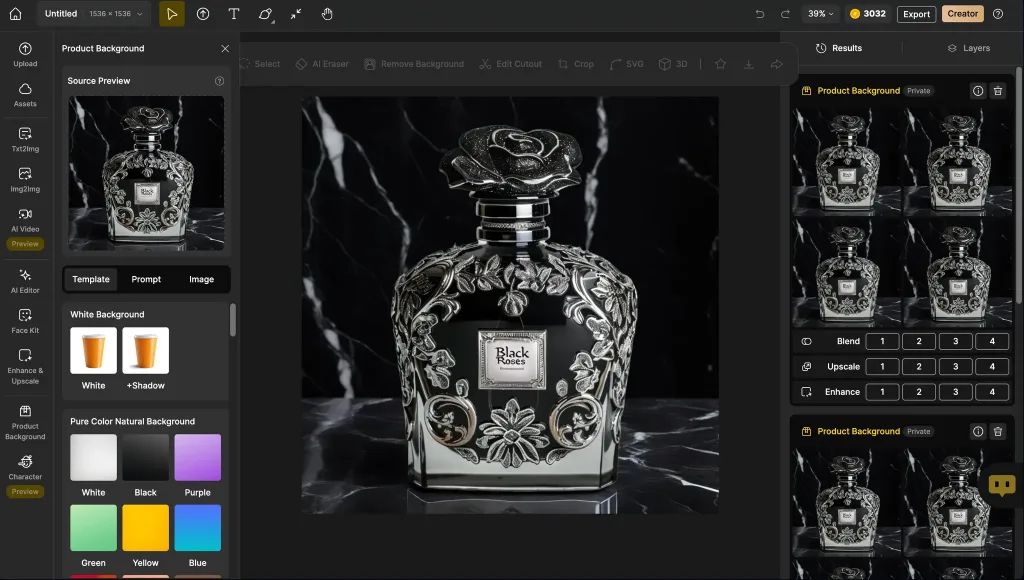The height and width of the screenshot is (580, 1024).
Task: Show info for first Product Background result
Action: (978, 91)
